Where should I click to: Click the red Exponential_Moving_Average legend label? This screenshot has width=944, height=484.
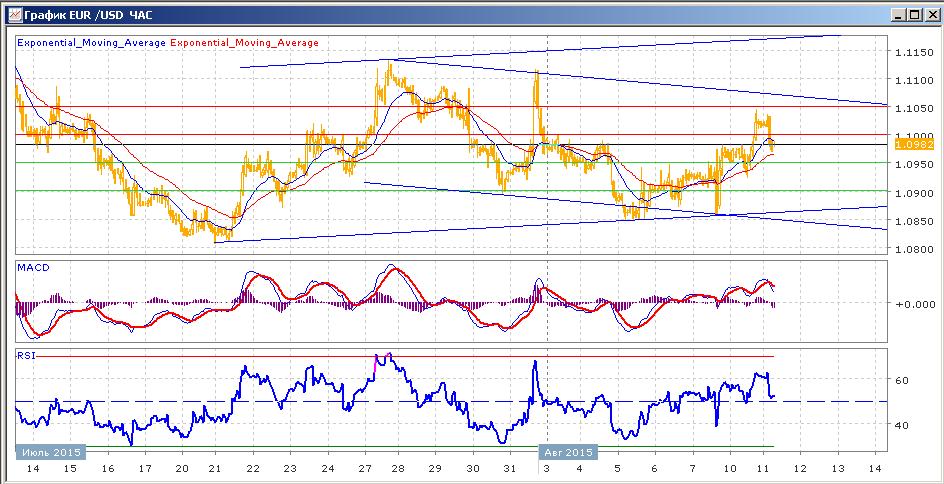pos(245,43)
